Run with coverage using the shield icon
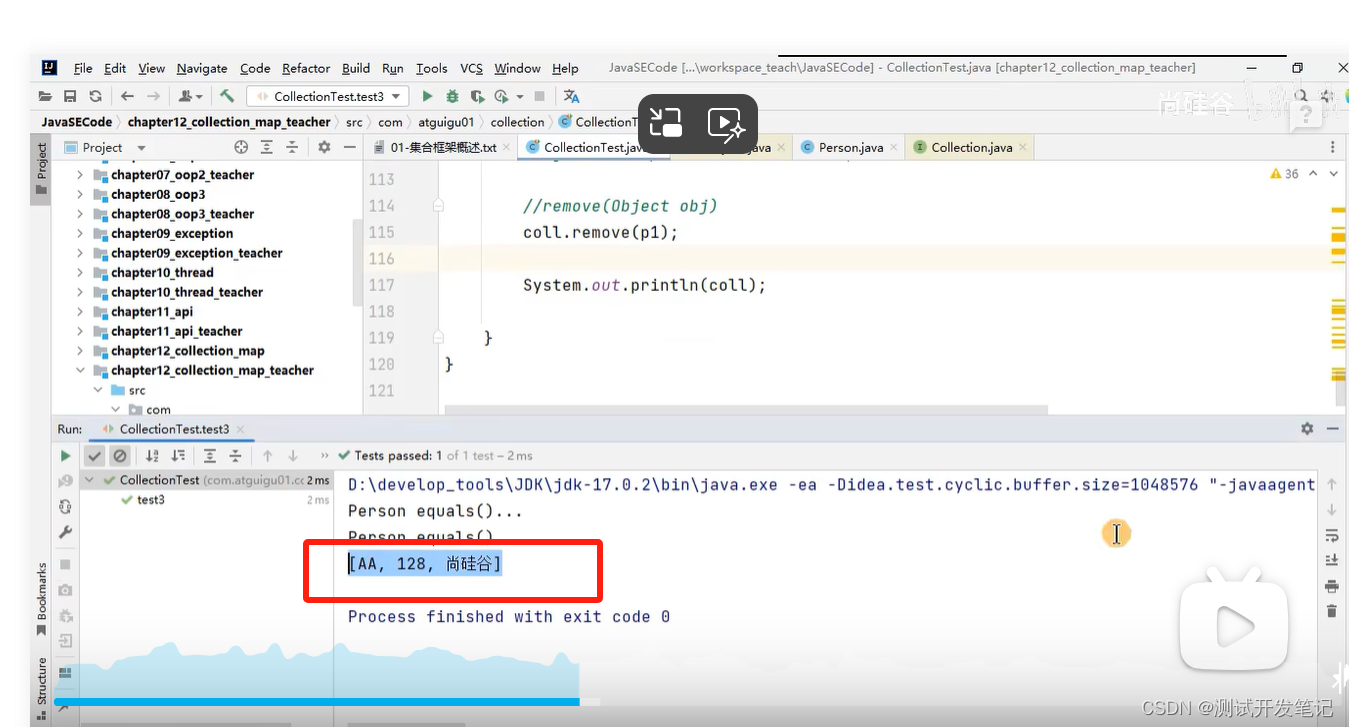This screenshot has width=1349, height=727. [x=477, y=96]
